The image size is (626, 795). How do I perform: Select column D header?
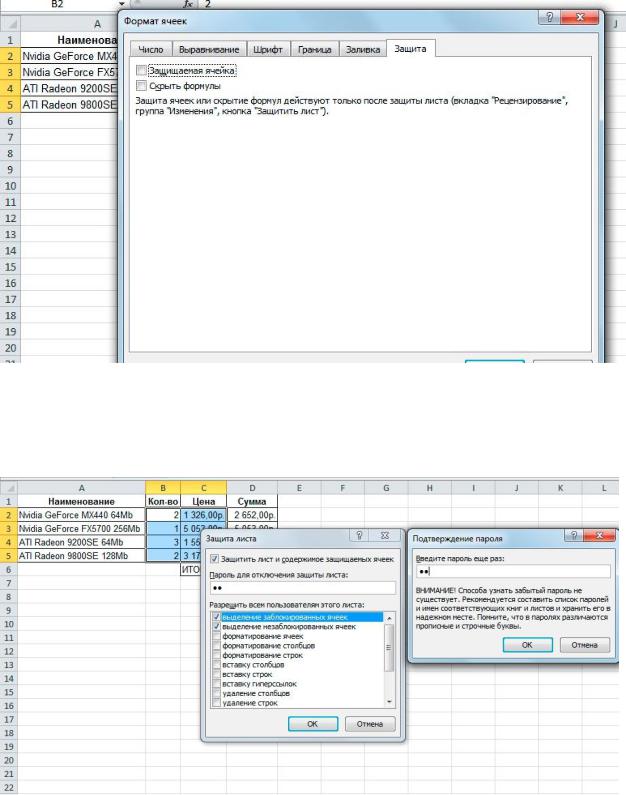[252, 488]
